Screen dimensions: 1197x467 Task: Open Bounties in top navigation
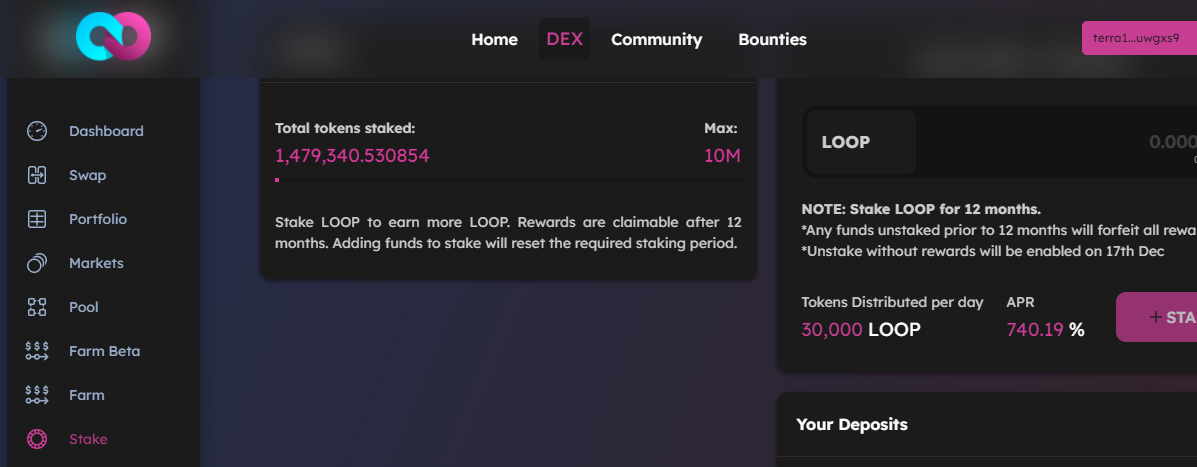click(x=773, y=40)
